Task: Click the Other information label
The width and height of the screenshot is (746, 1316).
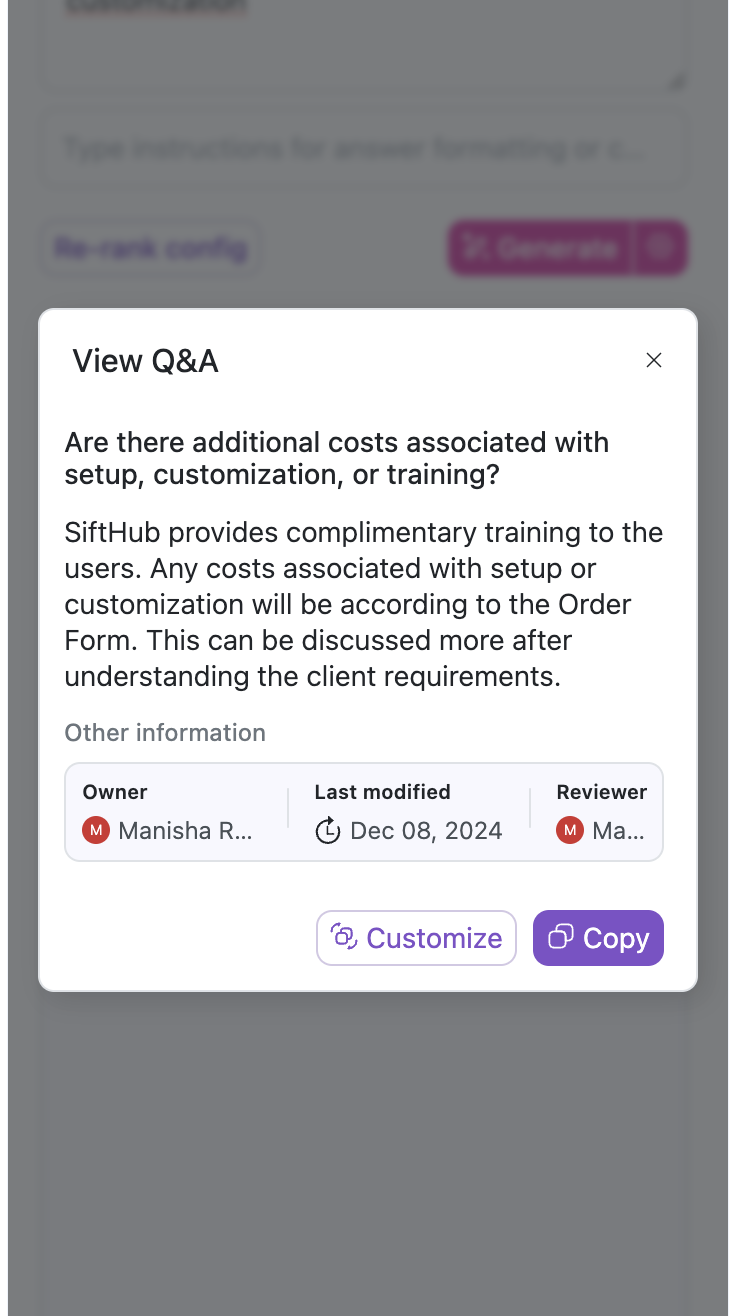Action: coord(165,733)
